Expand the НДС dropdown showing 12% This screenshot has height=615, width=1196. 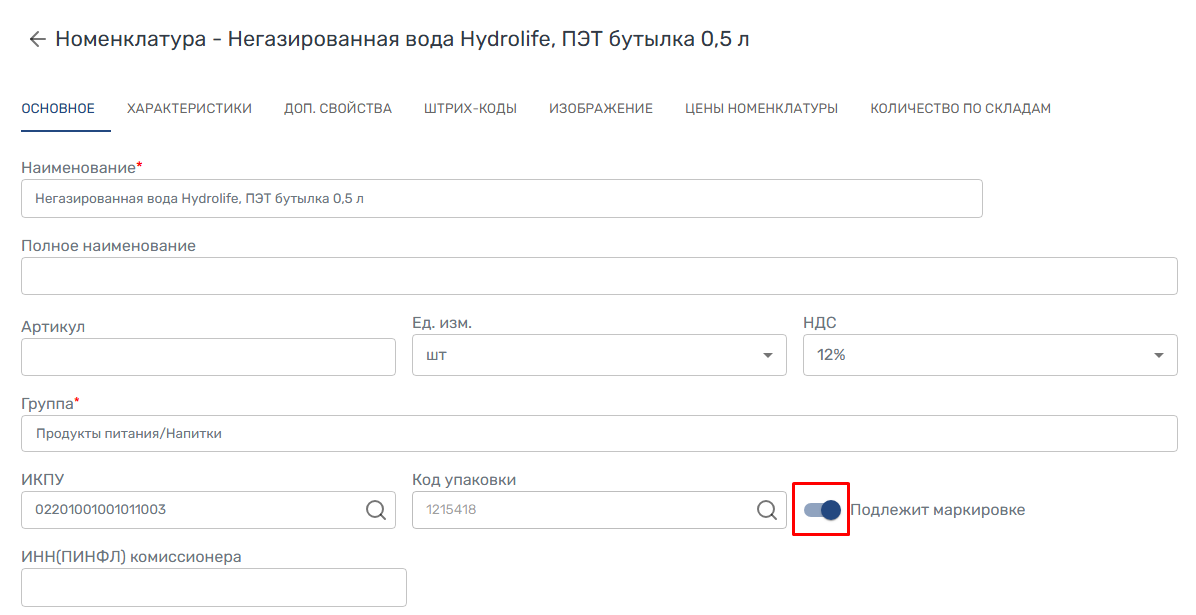tap(989, 355)
